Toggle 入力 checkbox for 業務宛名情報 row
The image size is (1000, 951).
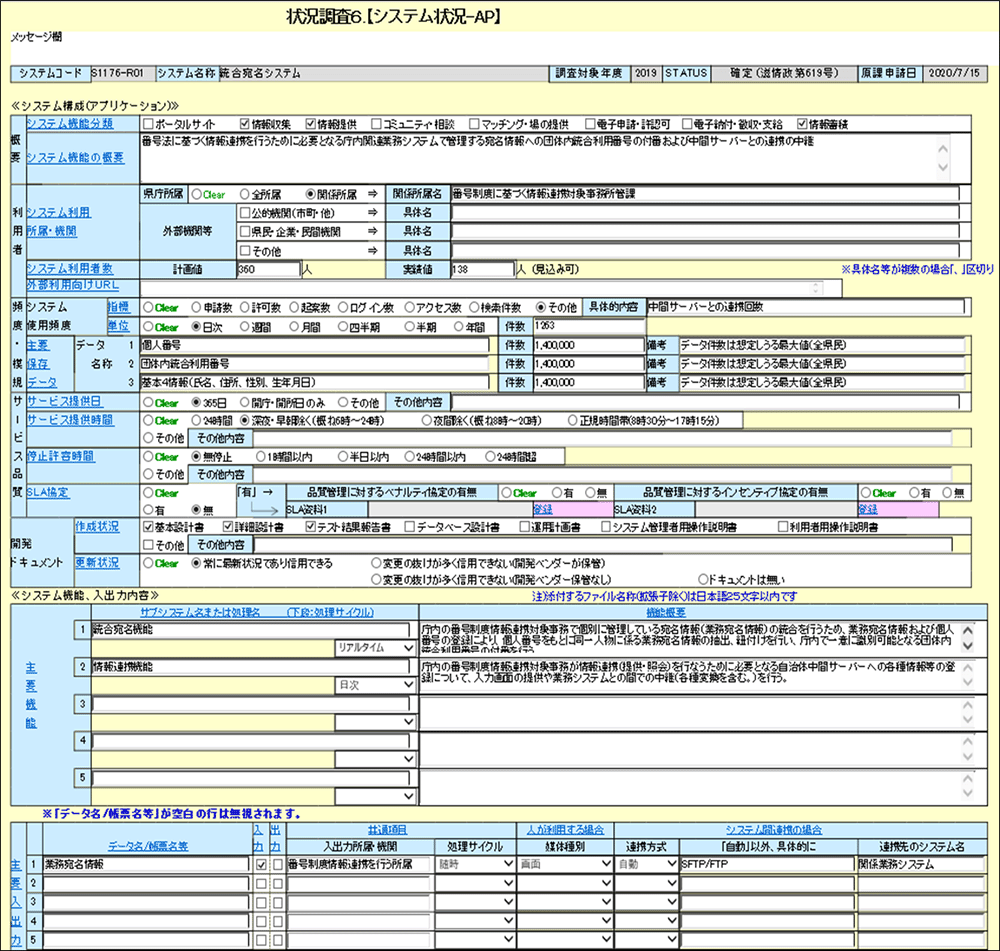tap(261, 866)
